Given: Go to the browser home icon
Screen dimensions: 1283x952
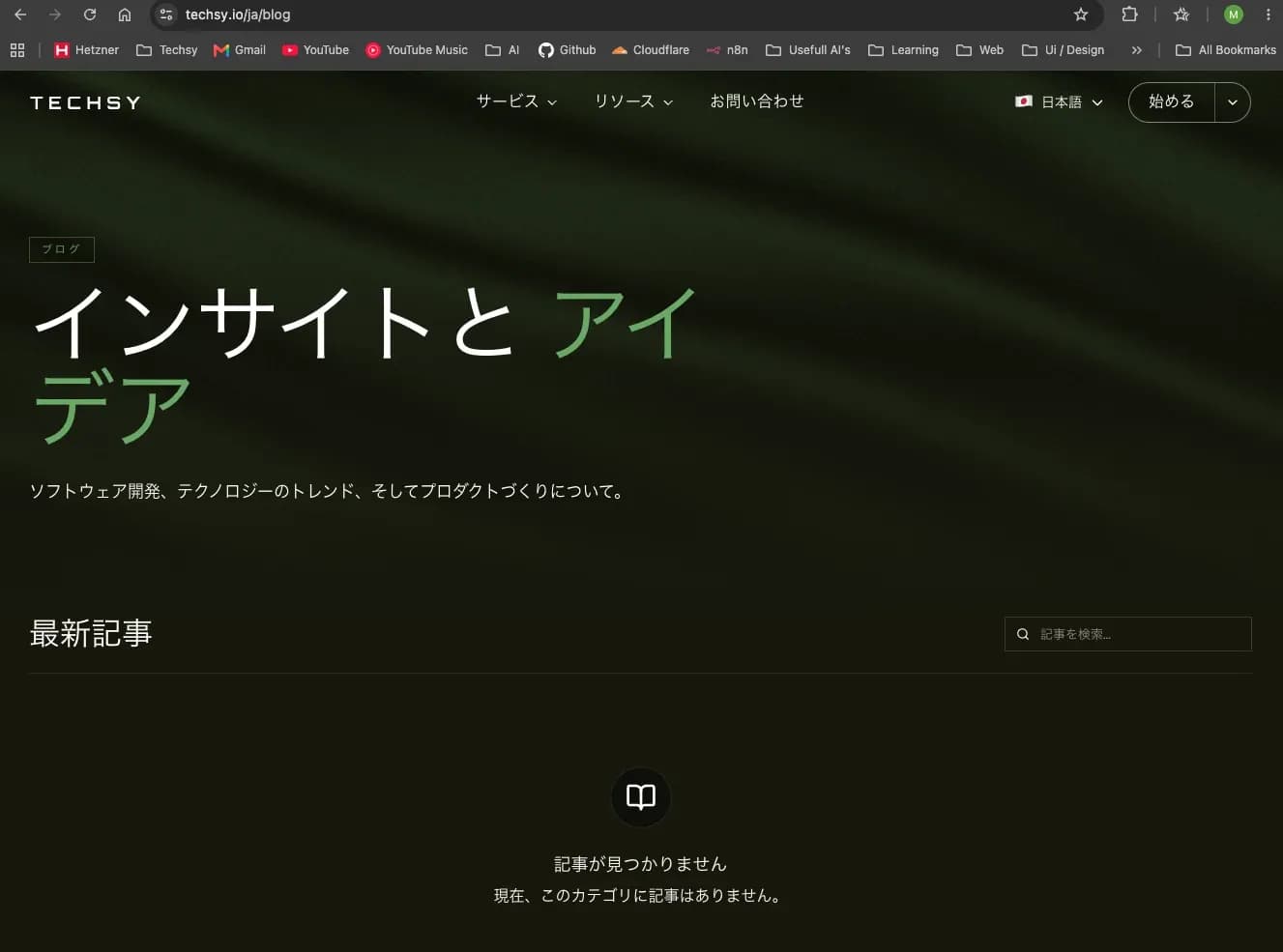Looking at the screenshot, I should 125,14.
